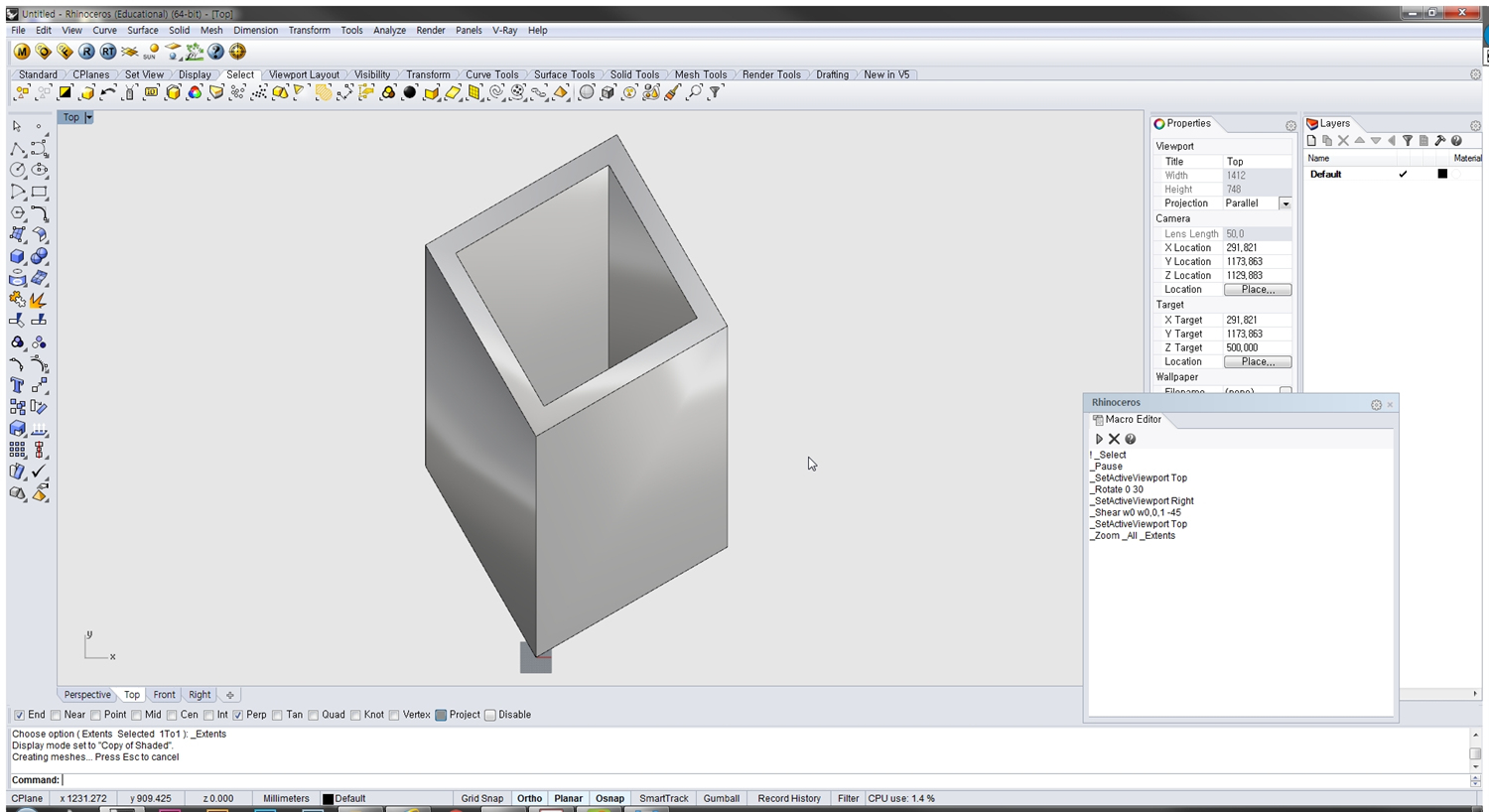Clear the Macro Editor with X icon
Viewport: 1489px width, 812px height.
pos(1114,439)
